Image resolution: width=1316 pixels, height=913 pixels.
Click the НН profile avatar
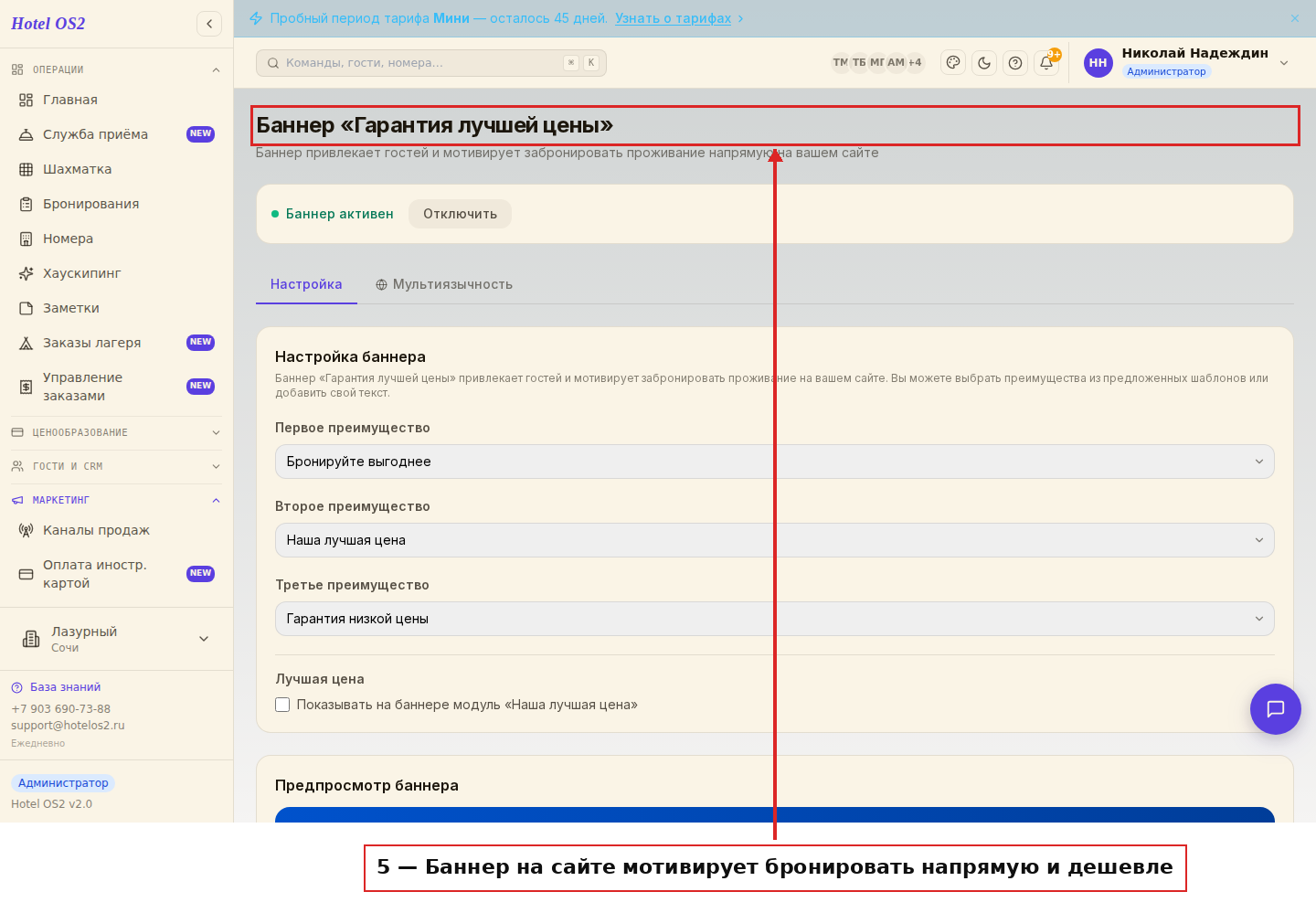click(1098, 63)
